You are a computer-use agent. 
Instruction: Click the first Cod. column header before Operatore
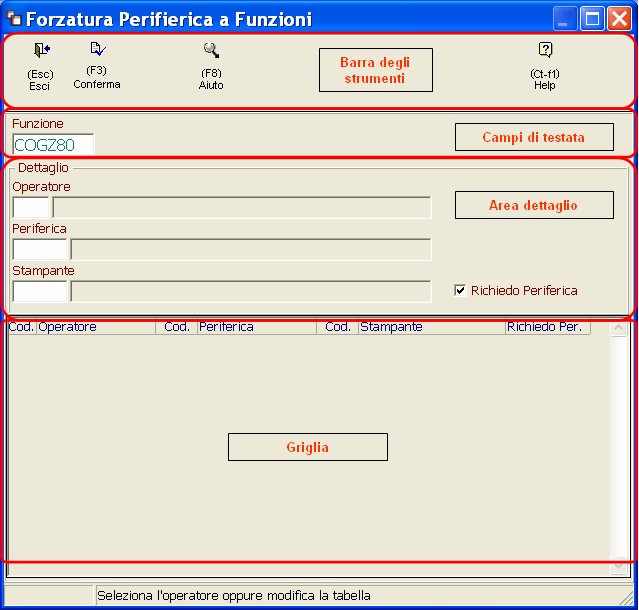click(x=22, y=327)
